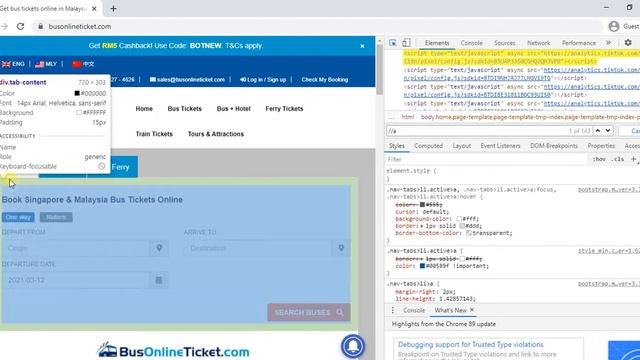Screen dimensions: 640x360
Task: Click the Destination input field
Action: point(258,248)
